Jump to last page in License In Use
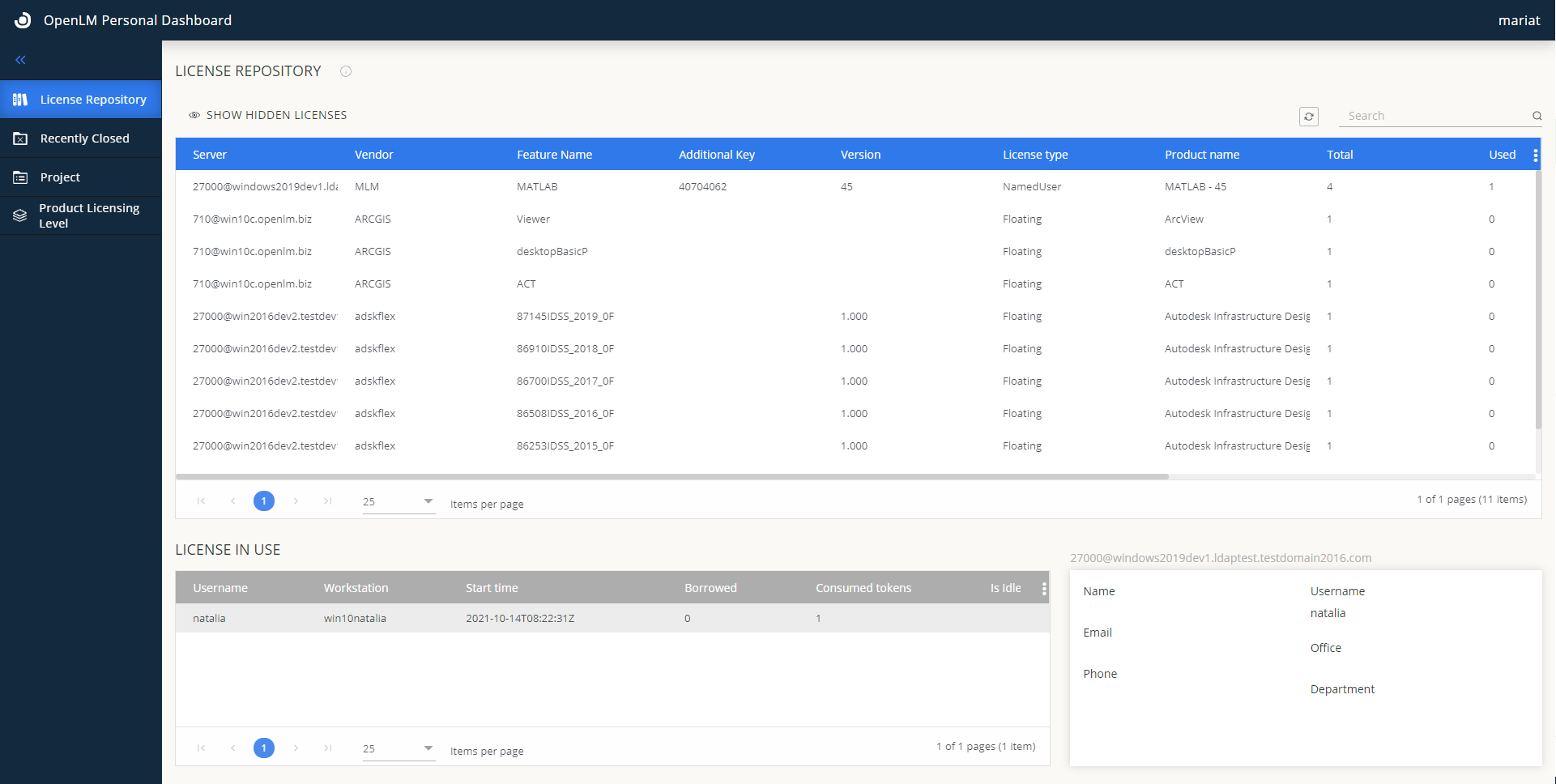This screenshot has height=784, width=1556. [x=327, y=748]
